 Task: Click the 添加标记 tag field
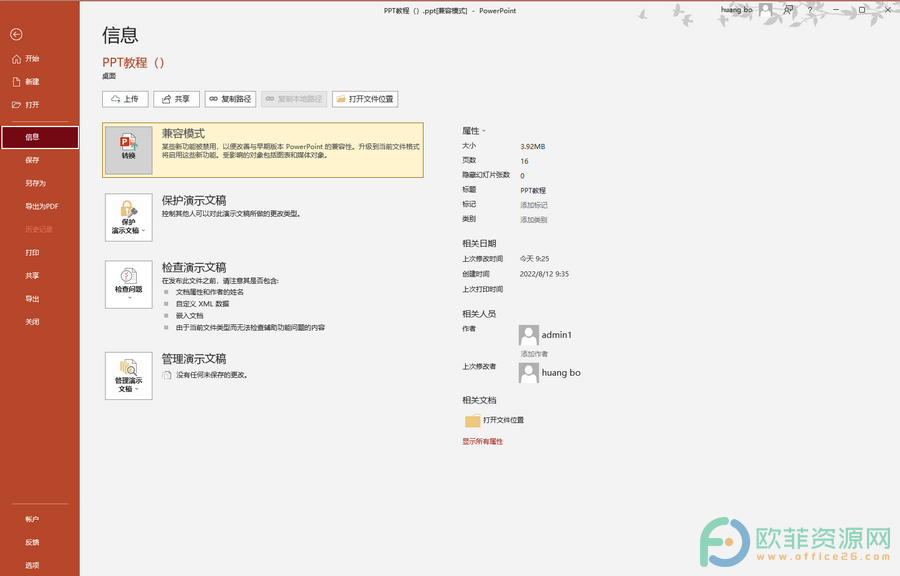tap(534, 205)
